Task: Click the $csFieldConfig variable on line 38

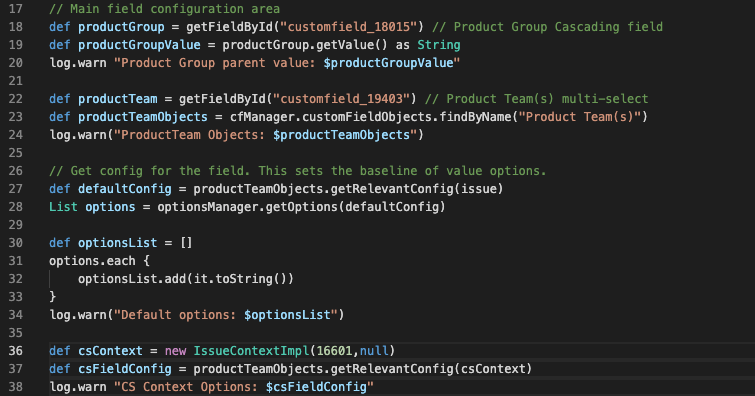Action: [316, 387]
